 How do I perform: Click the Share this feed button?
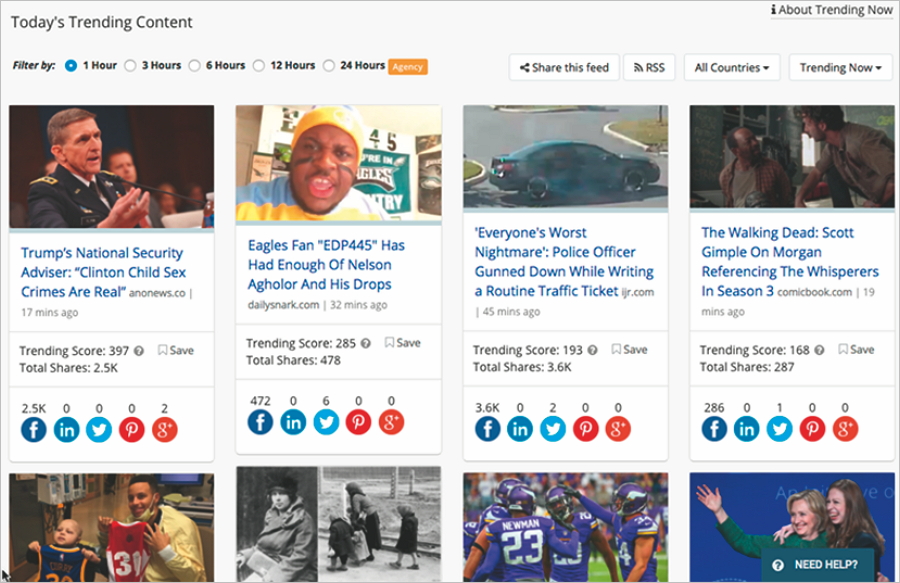[x=564, y=67]
